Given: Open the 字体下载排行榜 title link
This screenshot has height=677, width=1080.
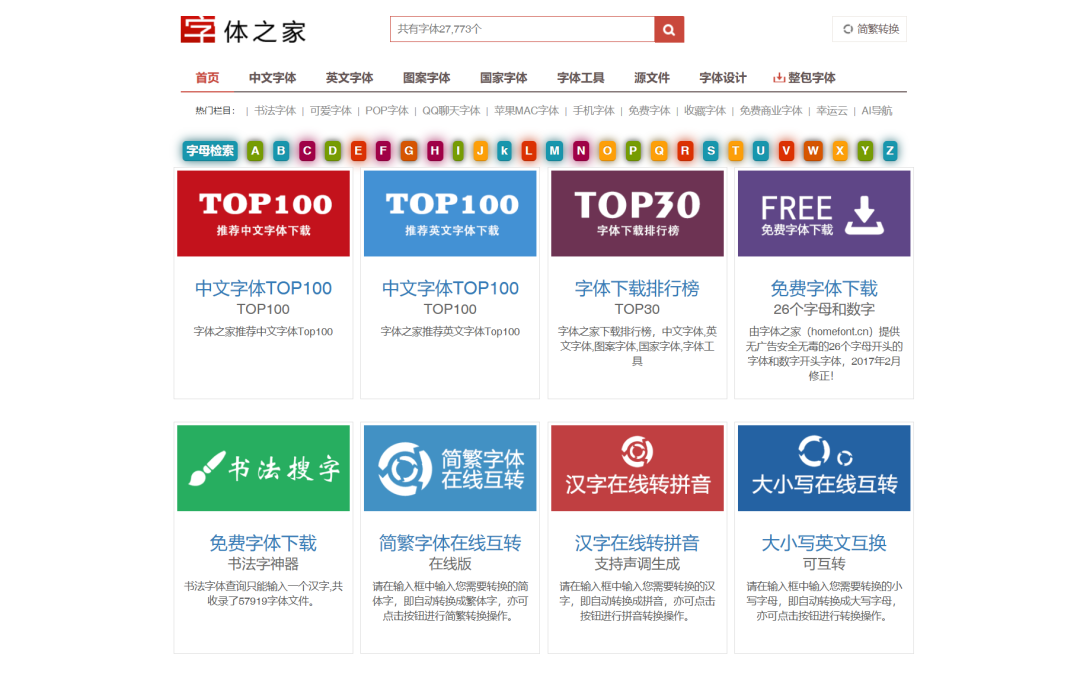Looking at the screenshot, I should 637,288.
